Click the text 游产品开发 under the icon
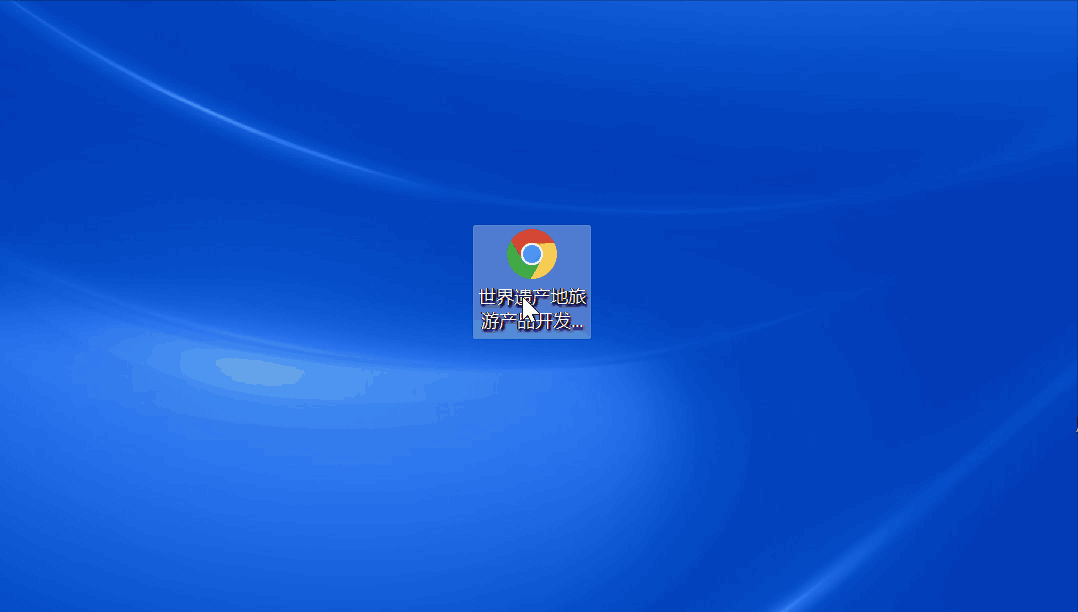Viewport: 1078px width, 612px height. (x=527, y=321)
